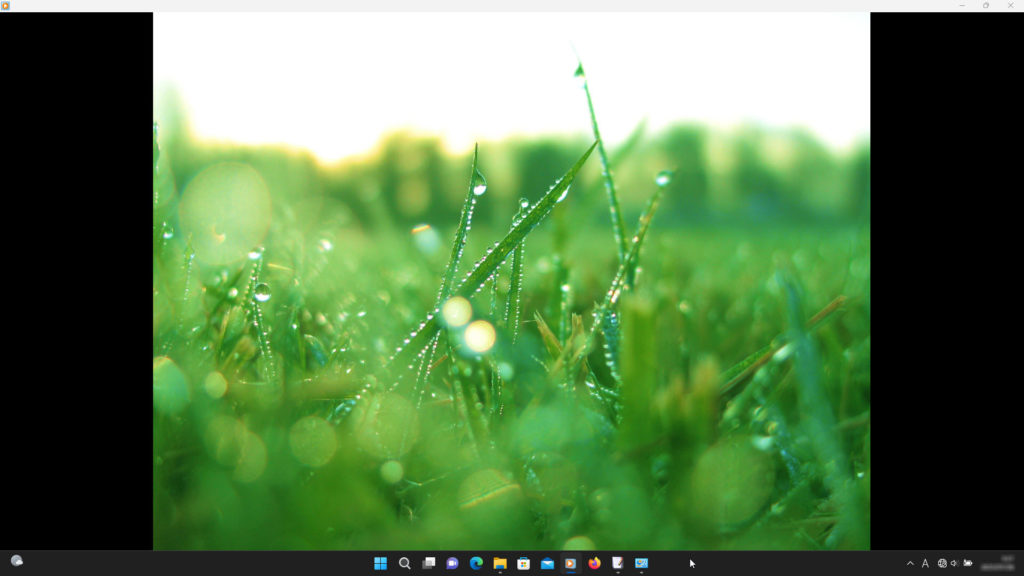Open the Mail app in the taskbar
This screenshot has height=576, width=1024.
547,563
